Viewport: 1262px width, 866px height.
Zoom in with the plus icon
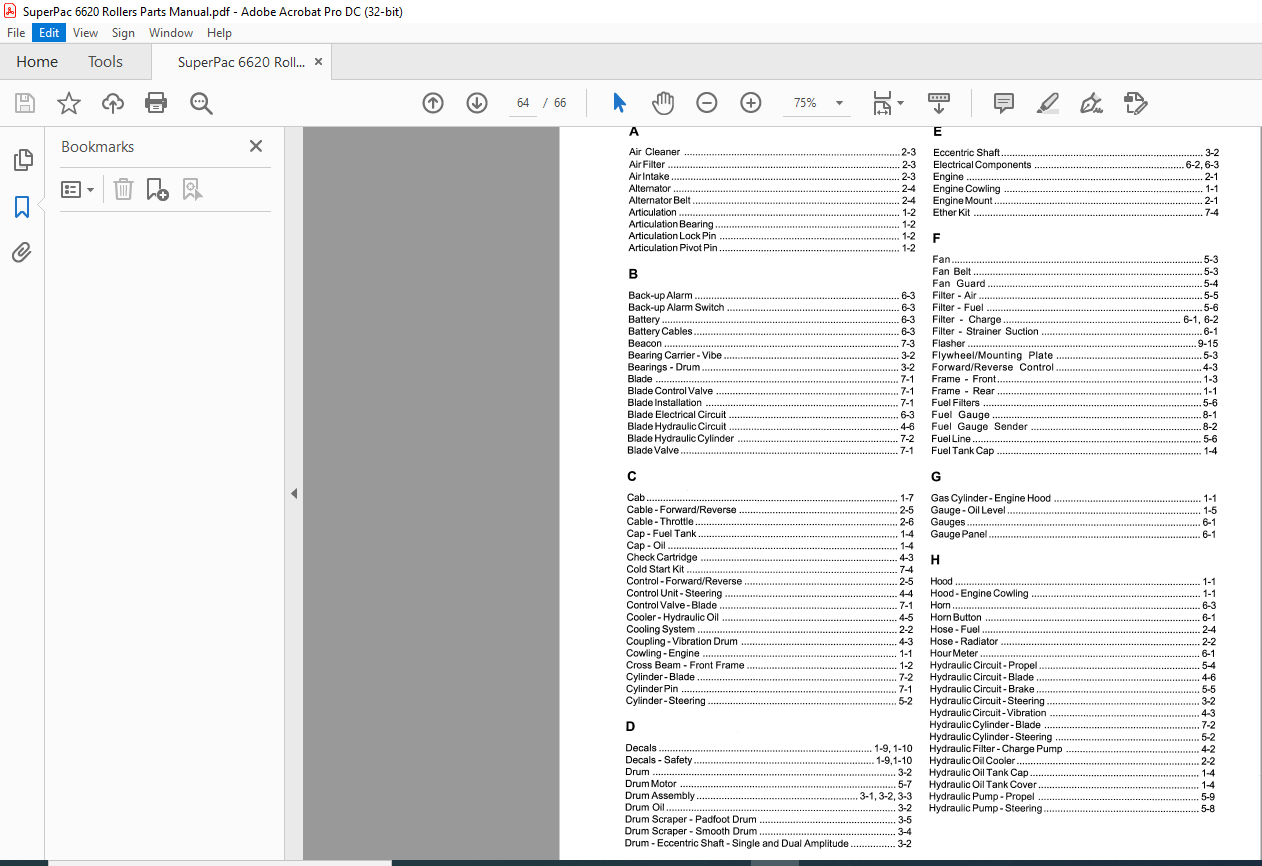(751, 103)
